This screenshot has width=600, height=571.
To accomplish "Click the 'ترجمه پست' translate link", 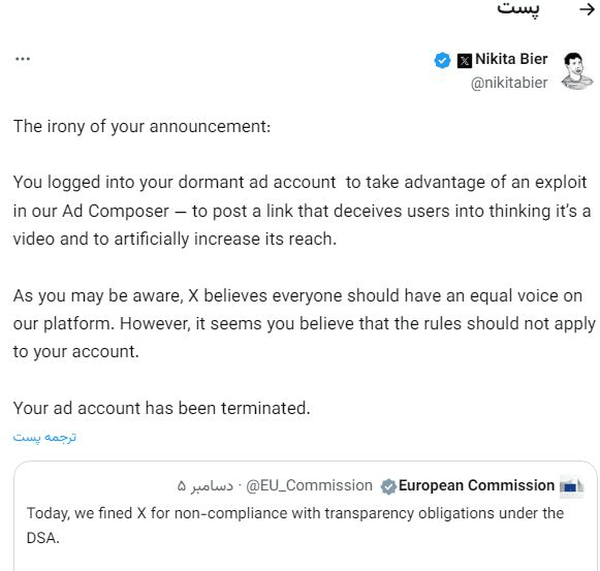I will tap(45, 437).
